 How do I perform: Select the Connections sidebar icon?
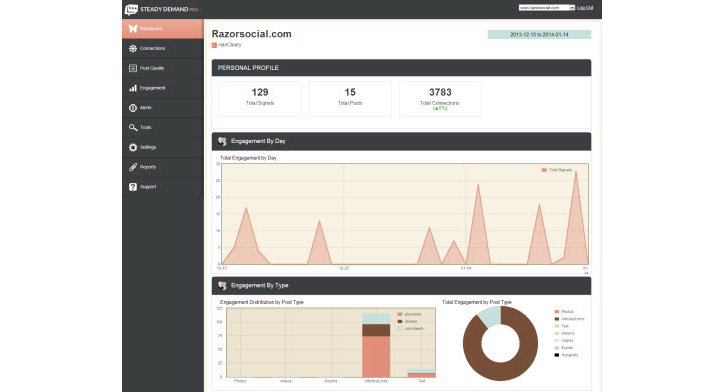133,48
